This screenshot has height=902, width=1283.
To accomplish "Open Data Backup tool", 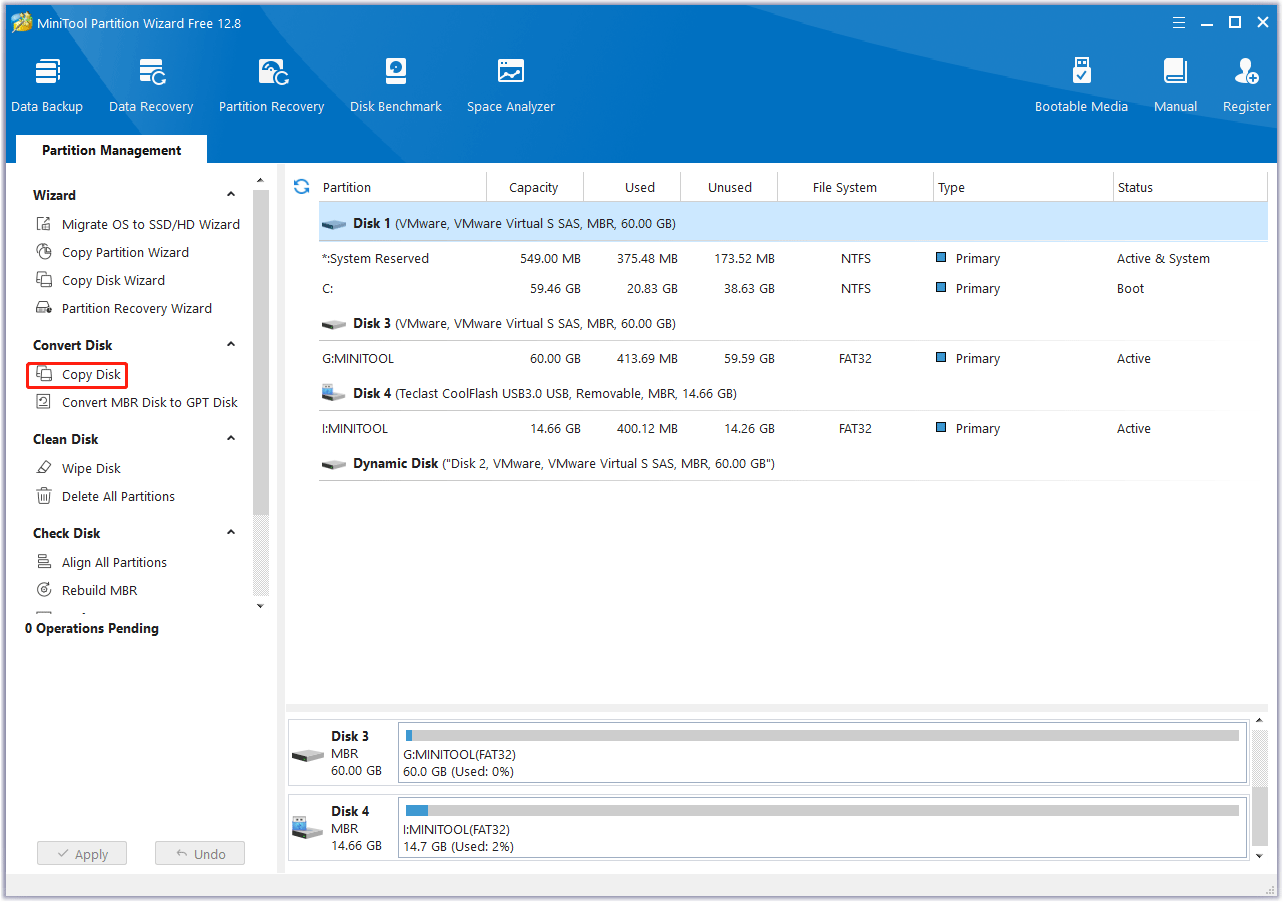I will 47,86.
